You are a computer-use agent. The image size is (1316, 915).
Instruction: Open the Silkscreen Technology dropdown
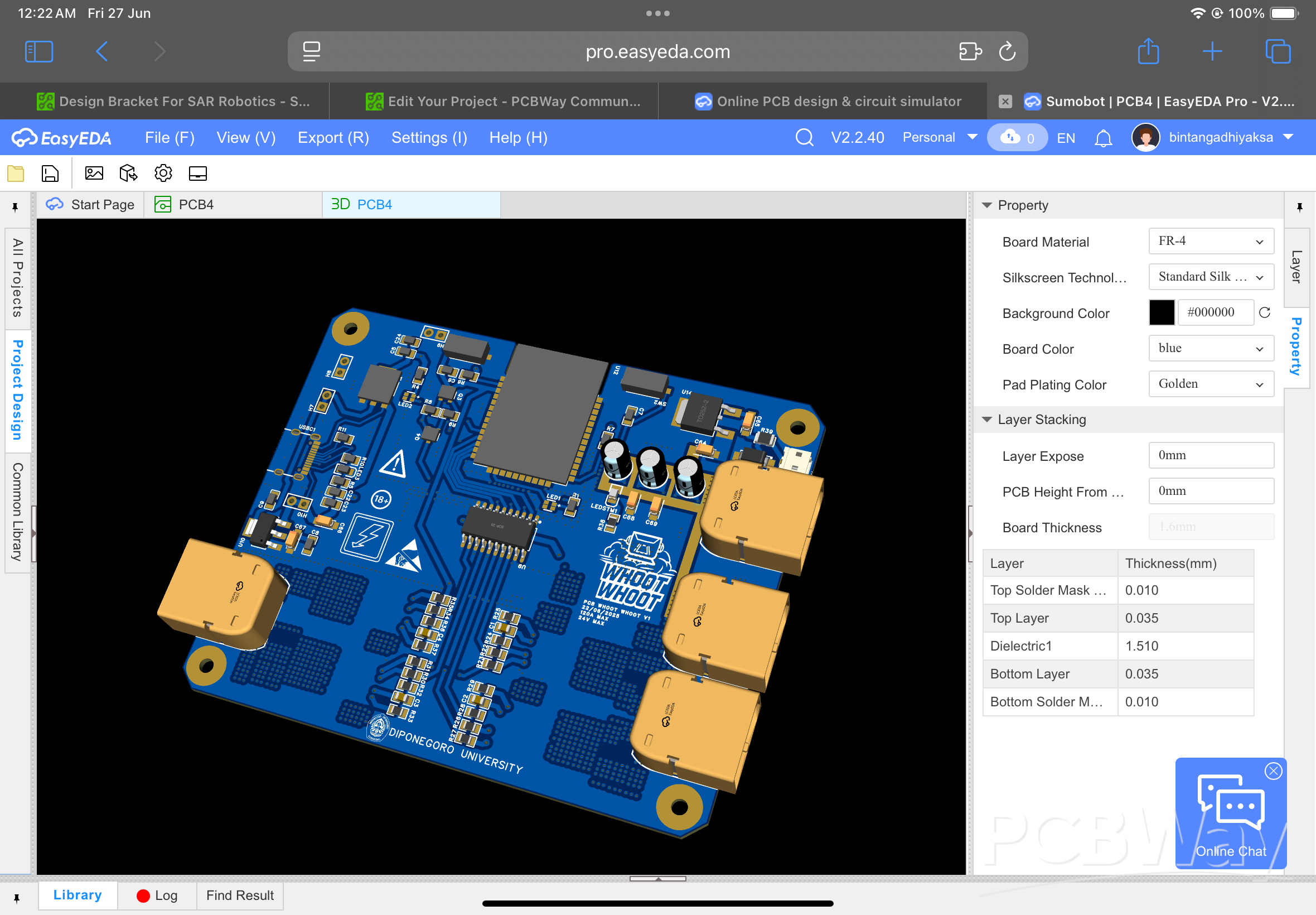1211,277
